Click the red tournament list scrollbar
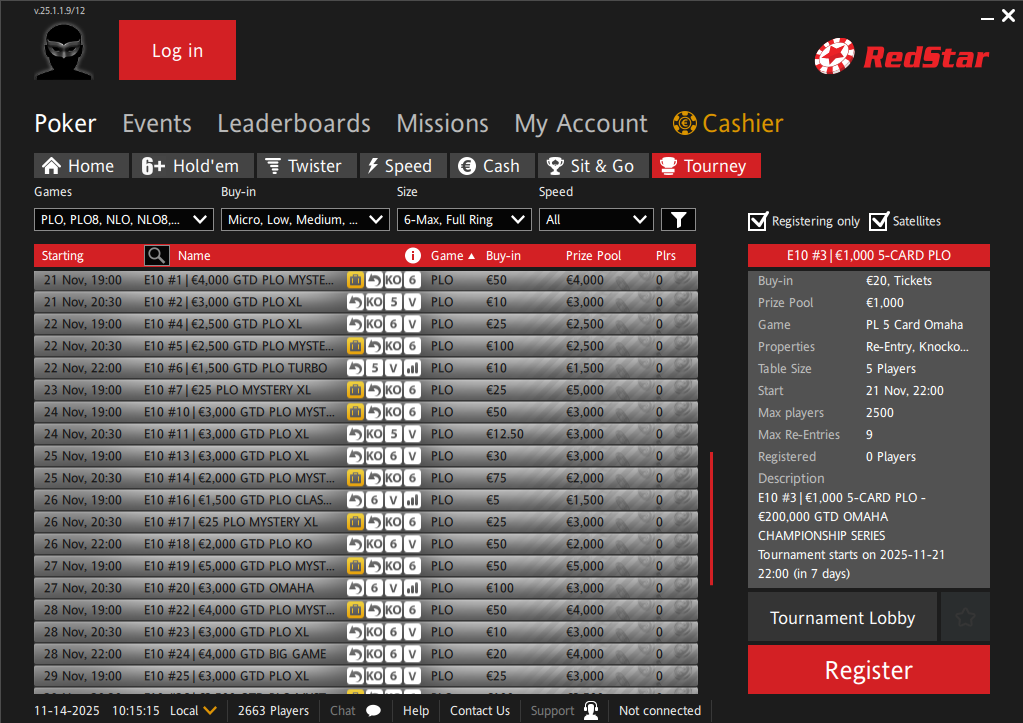Image resolution: width=1023 pixels, height=723 pixels. (711, 518)
